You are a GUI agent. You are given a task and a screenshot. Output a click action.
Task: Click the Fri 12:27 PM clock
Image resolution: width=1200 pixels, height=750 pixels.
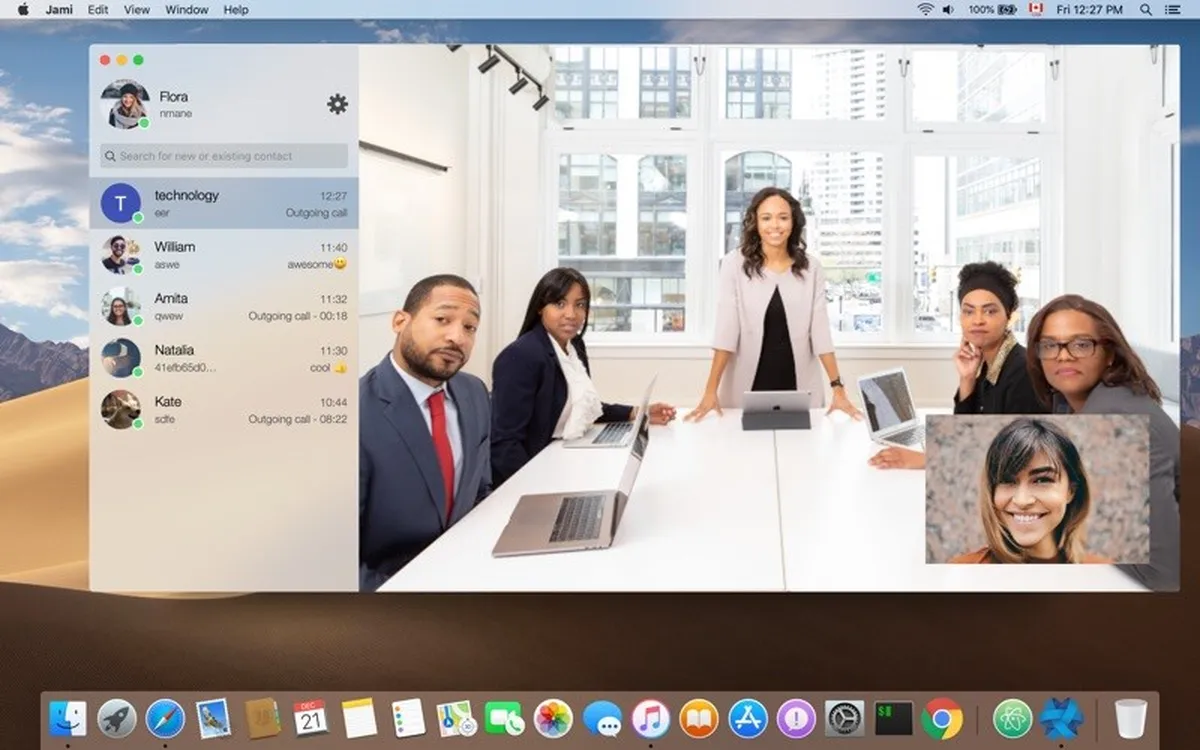coord(1092,9)
